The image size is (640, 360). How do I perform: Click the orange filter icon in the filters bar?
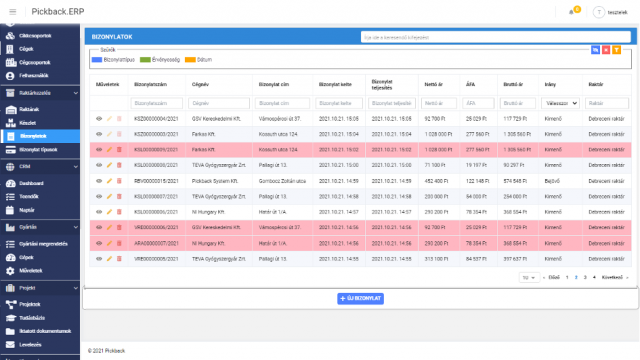pyautogui.click(x=616, y=50)
